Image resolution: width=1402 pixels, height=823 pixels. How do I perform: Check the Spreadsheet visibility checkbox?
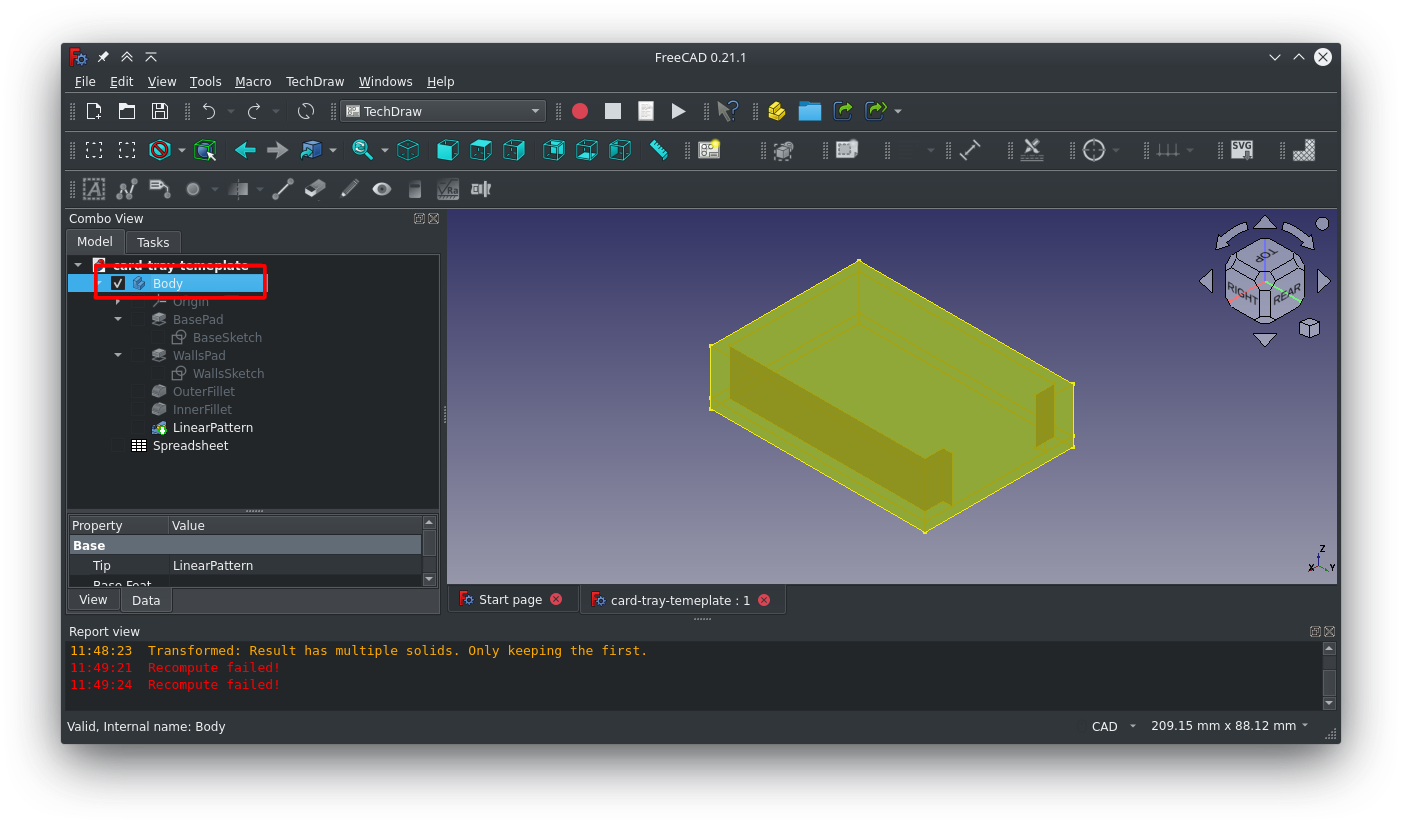coord(119,446)
